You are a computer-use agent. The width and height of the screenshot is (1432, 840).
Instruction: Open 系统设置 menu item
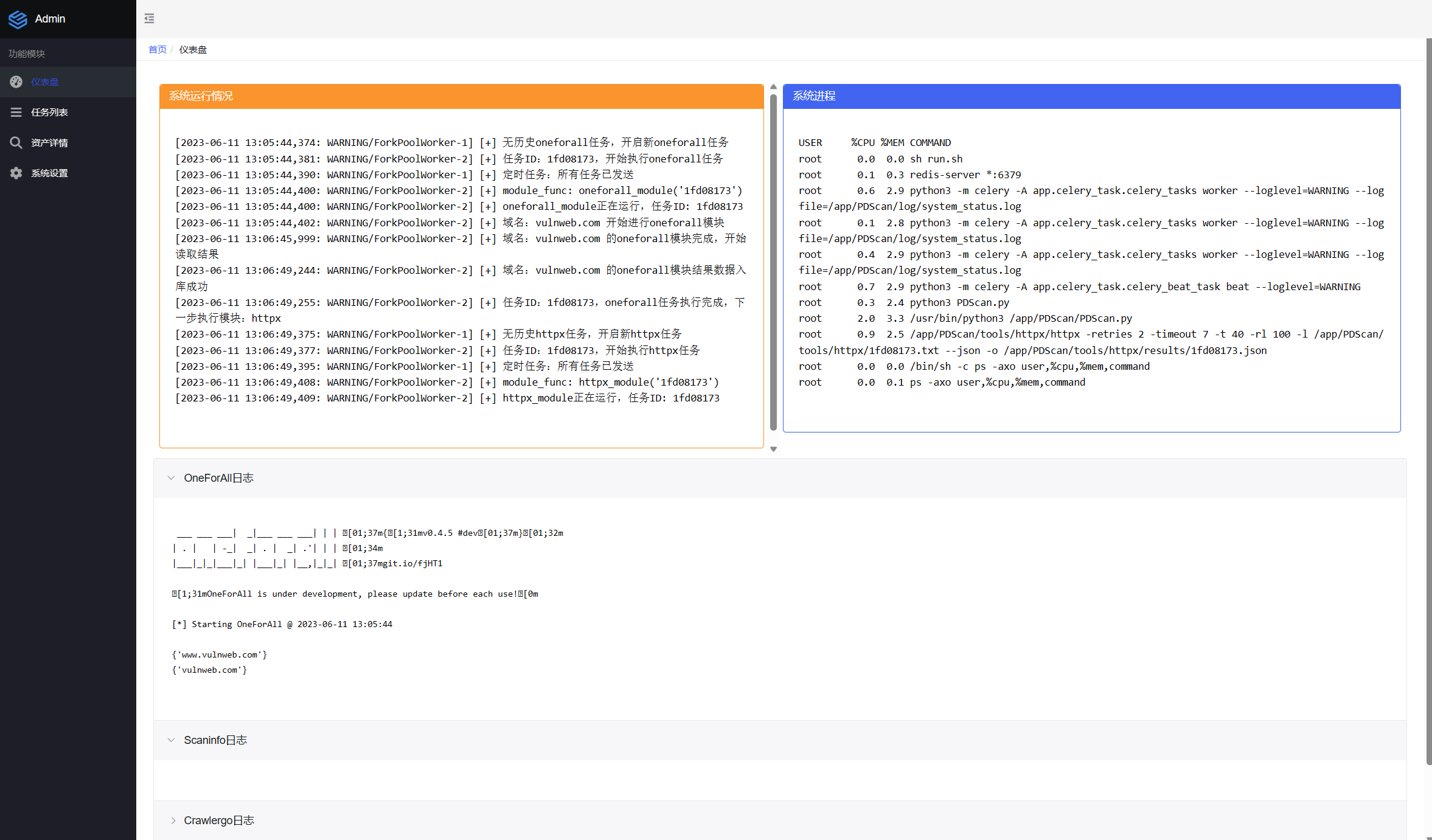68,173
